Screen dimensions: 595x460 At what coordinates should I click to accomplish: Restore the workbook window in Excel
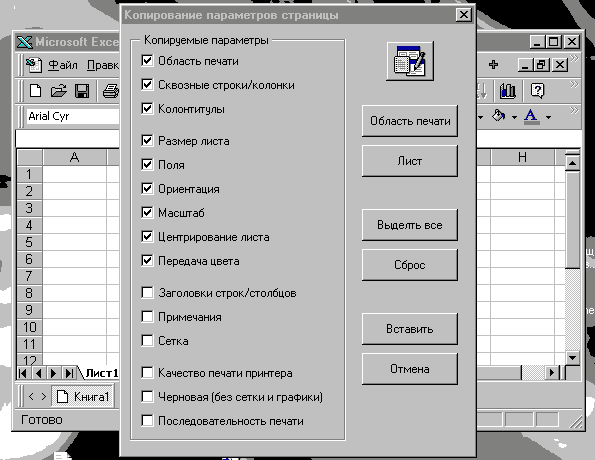[x=541, y=65]
